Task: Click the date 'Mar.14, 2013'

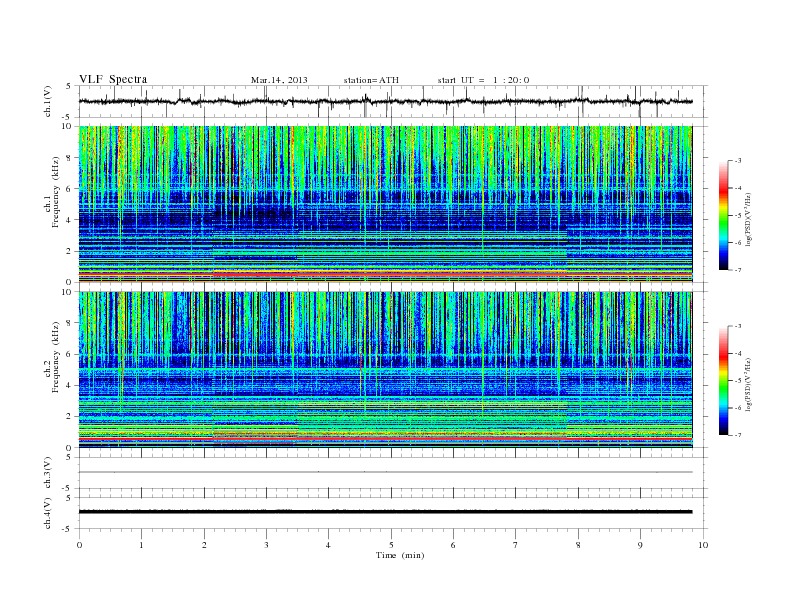Action: (x=279, y=80)
